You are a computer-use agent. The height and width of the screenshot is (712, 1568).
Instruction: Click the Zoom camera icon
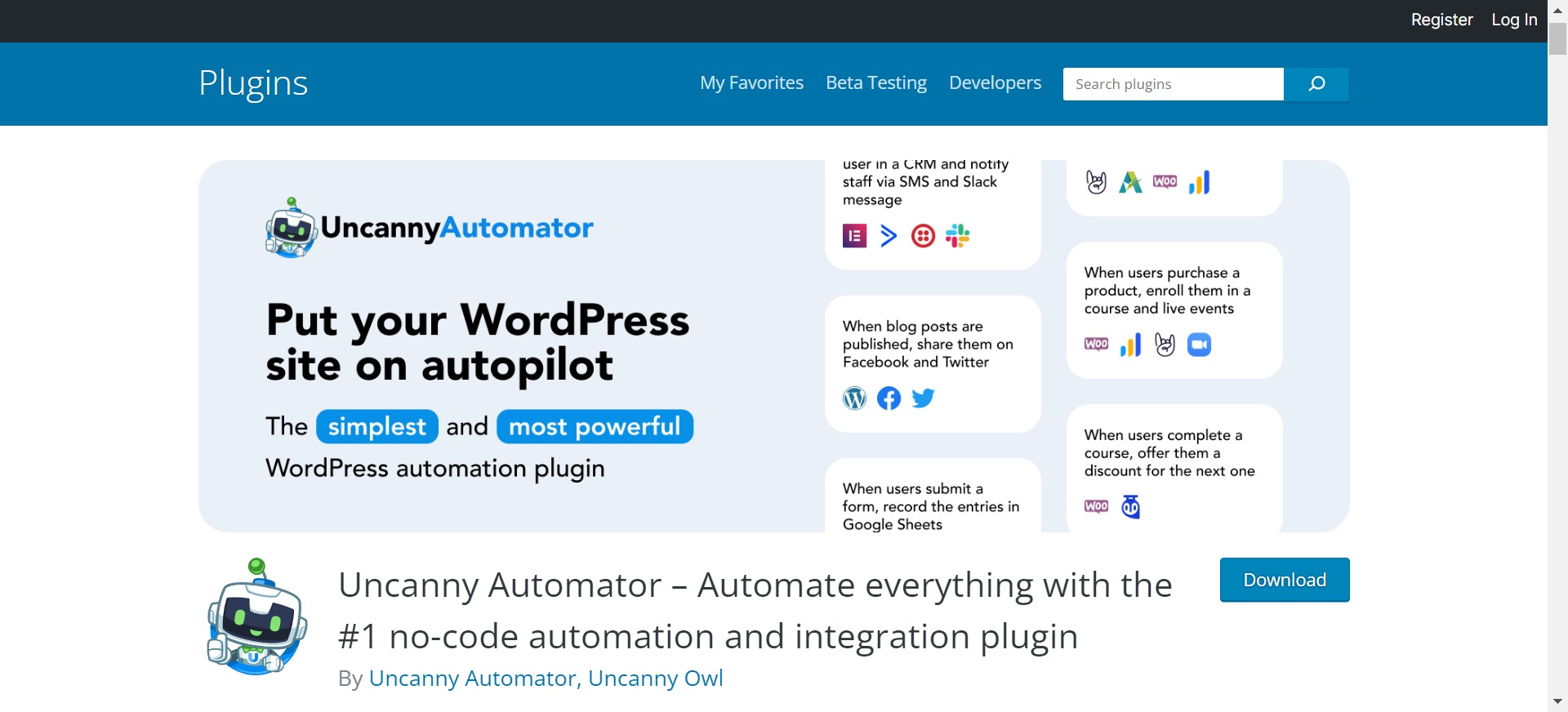click(1199, 345)
